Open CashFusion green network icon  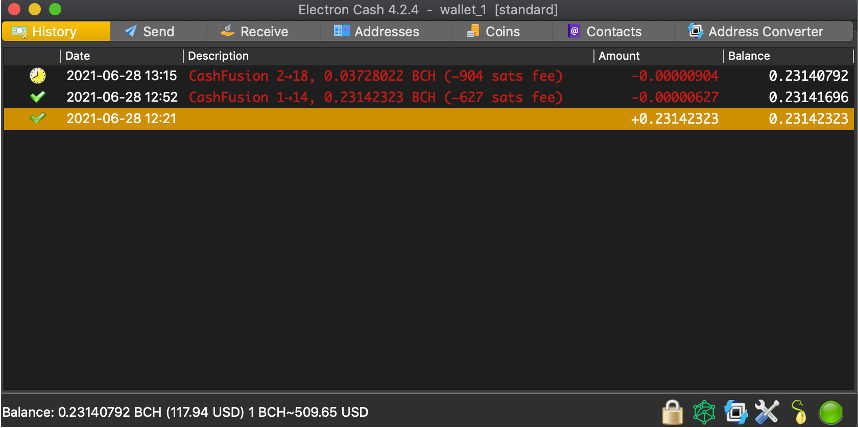click(705, 411)
